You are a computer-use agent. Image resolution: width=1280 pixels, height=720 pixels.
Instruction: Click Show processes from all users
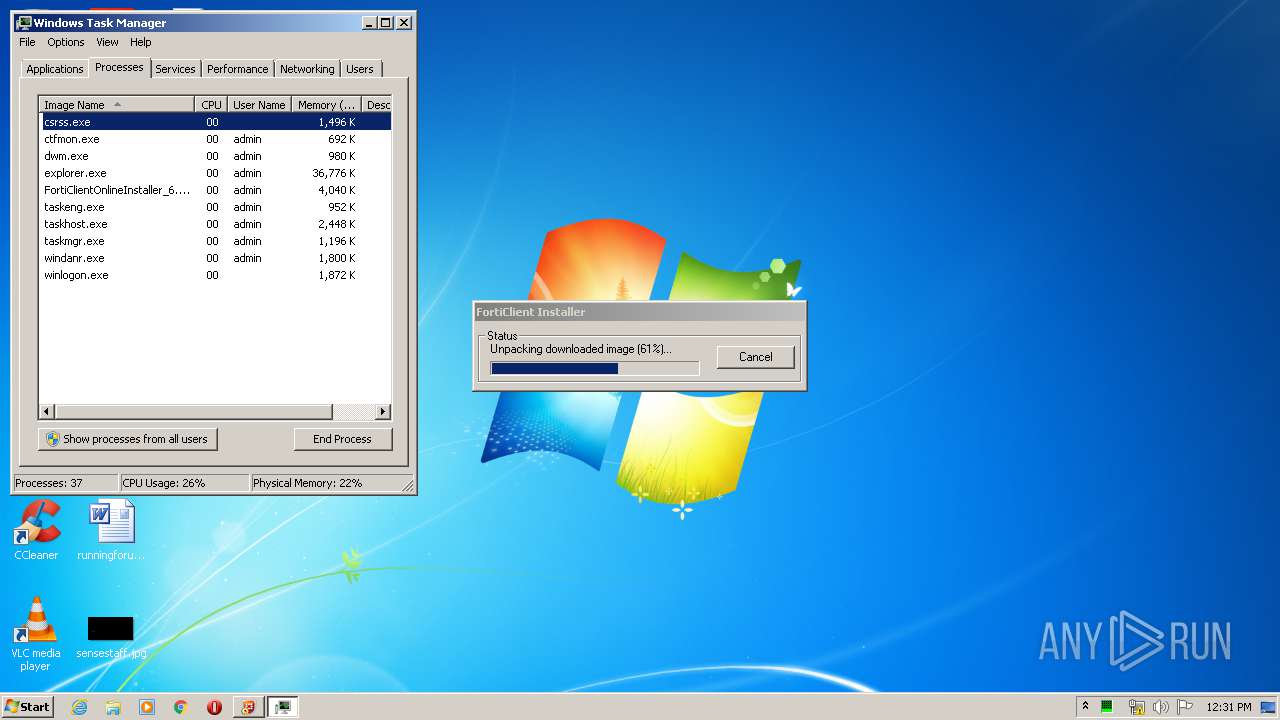127,439
